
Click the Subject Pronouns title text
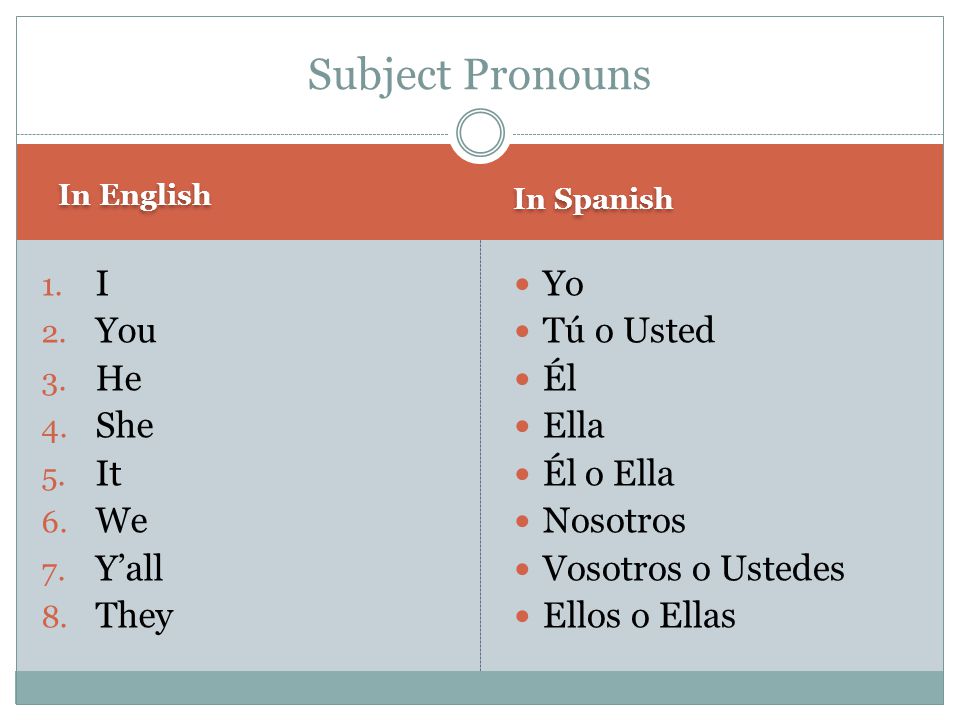tap(479, 75)
